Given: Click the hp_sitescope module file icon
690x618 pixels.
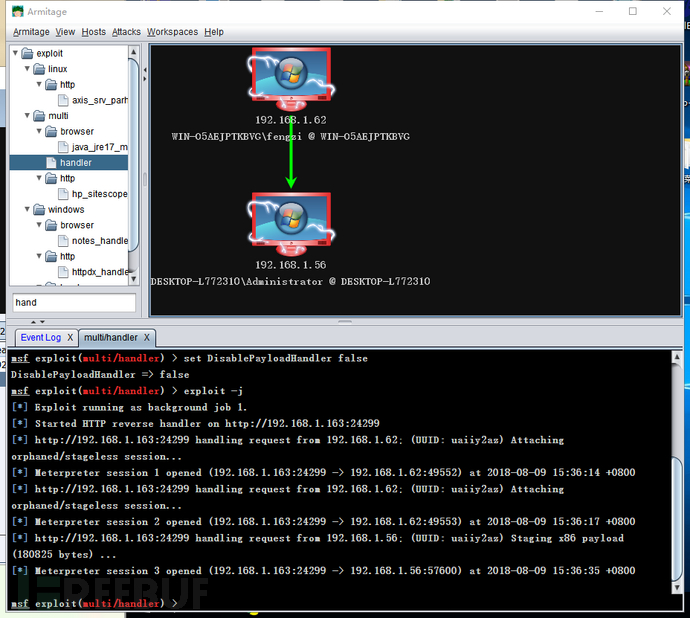Looking at the screenshot, I should 63,194.
